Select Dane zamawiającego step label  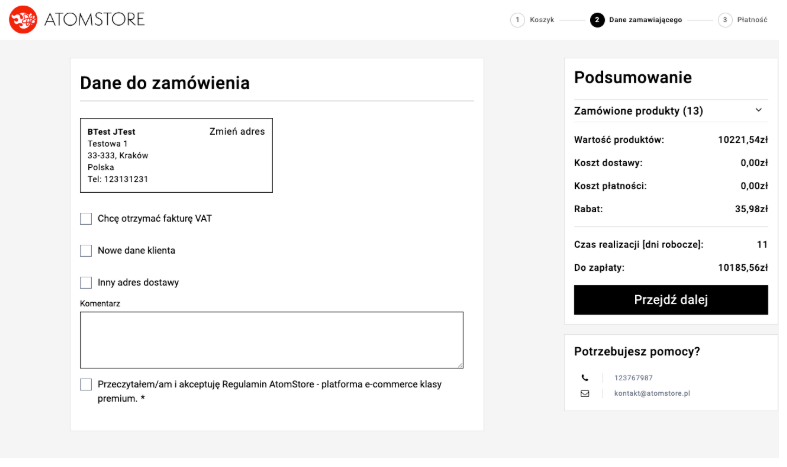coord(645,19)
